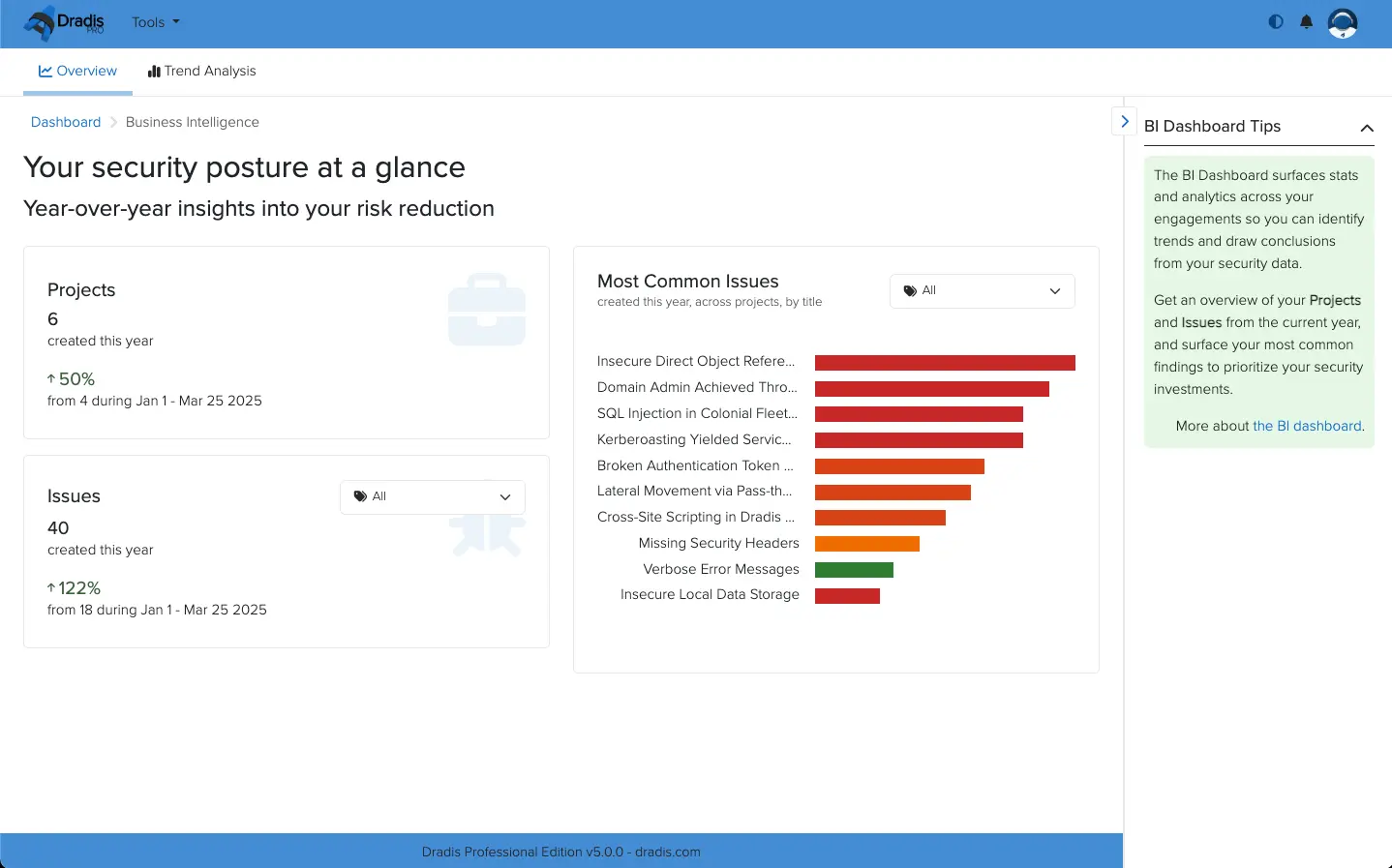Toggle dark mode with the contrast icon
1392x868 pixels.
coord(1275,21)
